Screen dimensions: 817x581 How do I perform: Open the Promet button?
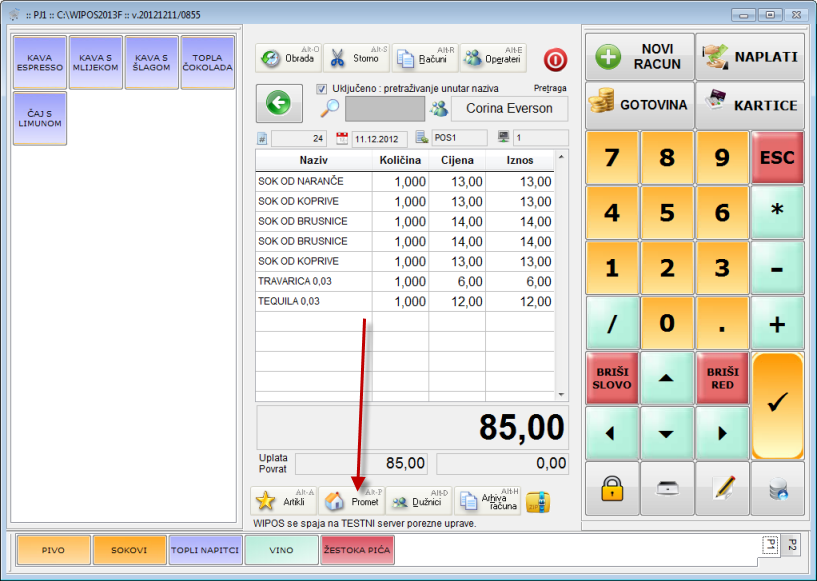point(352,501)
